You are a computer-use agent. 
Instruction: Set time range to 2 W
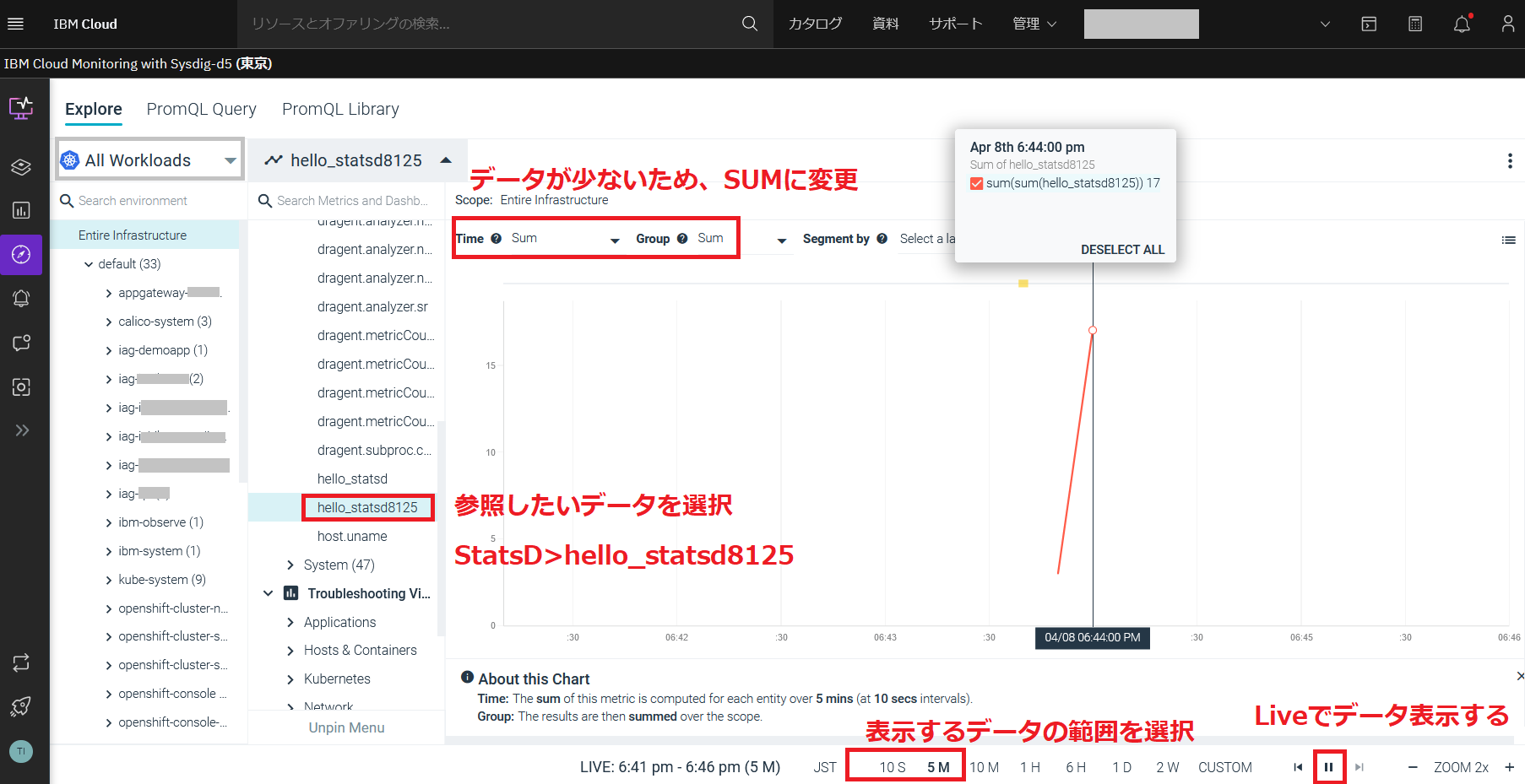point(1167,767)
